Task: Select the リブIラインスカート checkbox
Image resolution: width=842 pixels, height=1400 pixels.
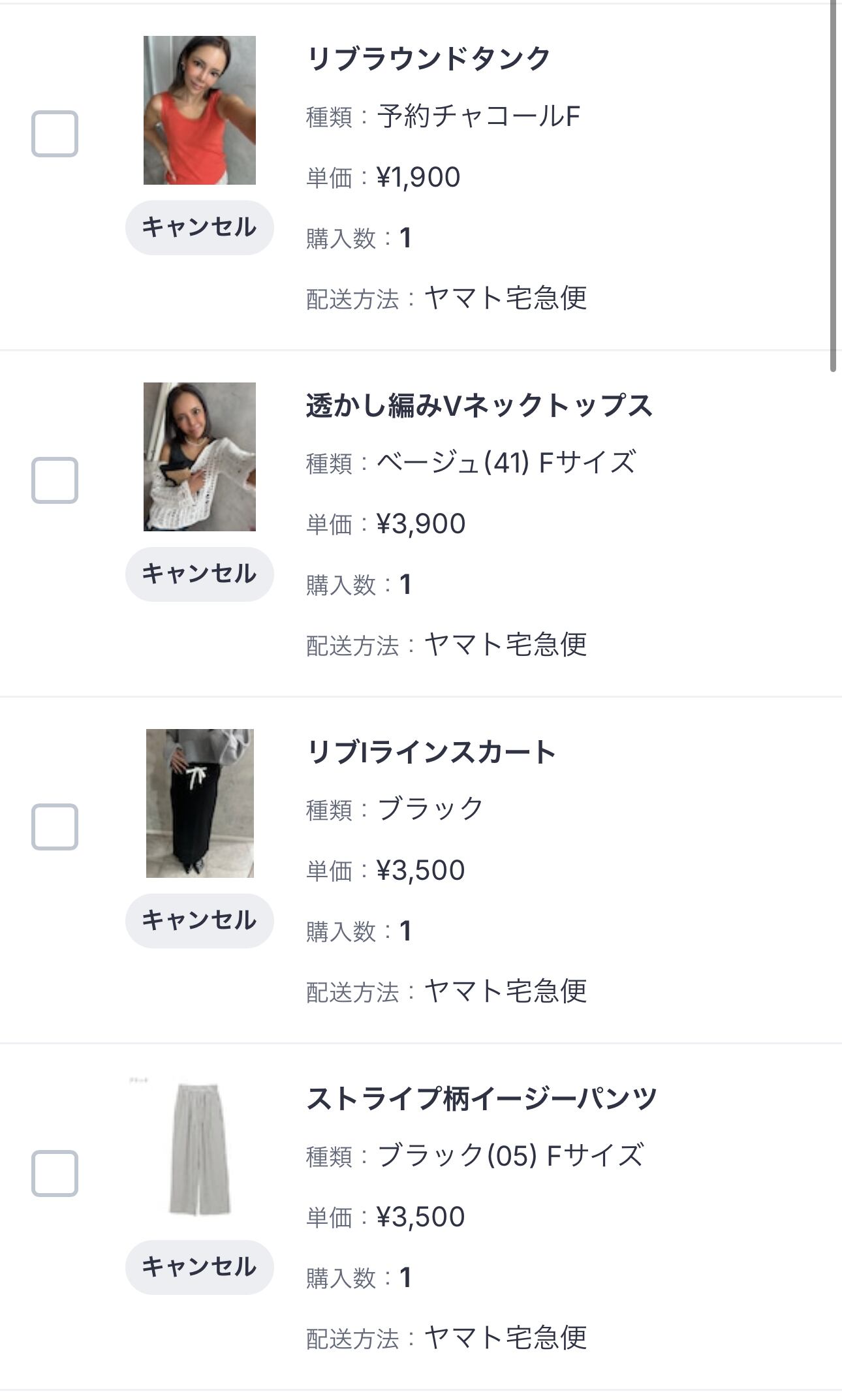Action: (x=55, y=827)
